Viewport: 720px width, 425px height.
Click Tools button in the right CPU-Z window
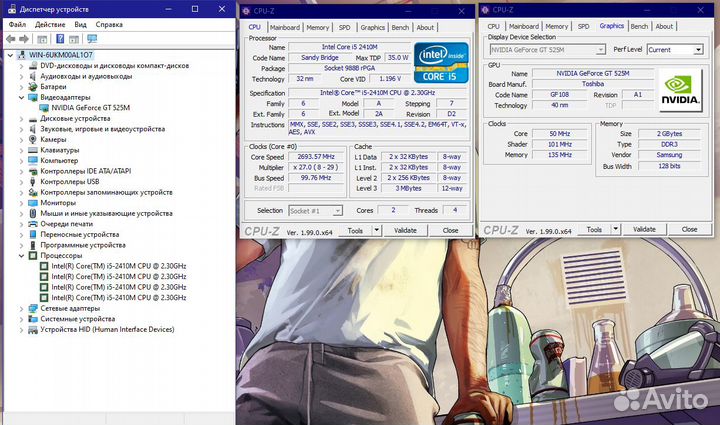click(x=594, y=229)
